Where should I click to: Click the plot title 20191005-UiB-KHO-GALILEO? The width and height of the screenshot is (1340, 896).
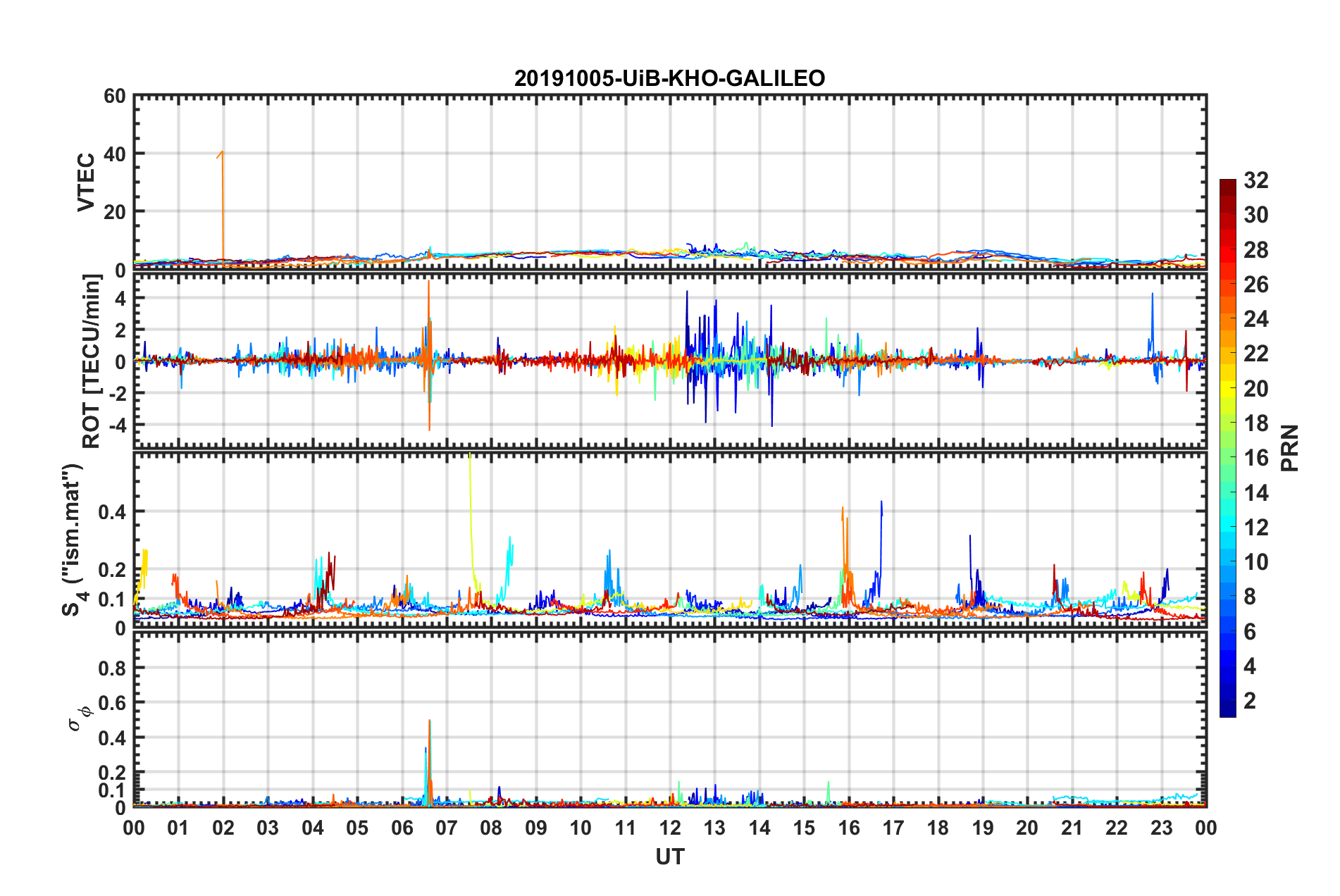[x=669, y=78]
